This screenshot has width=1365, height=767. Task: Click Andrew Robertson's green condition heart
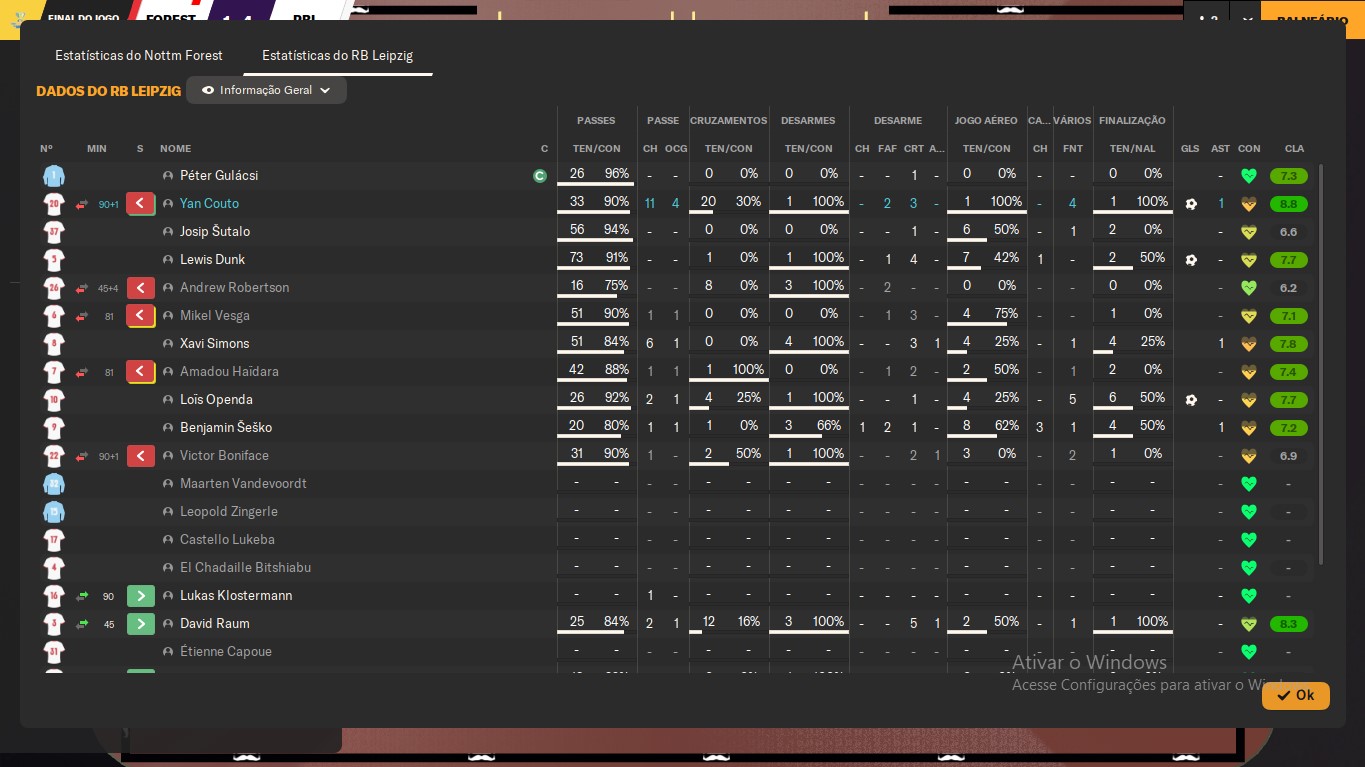point(1248,288)
